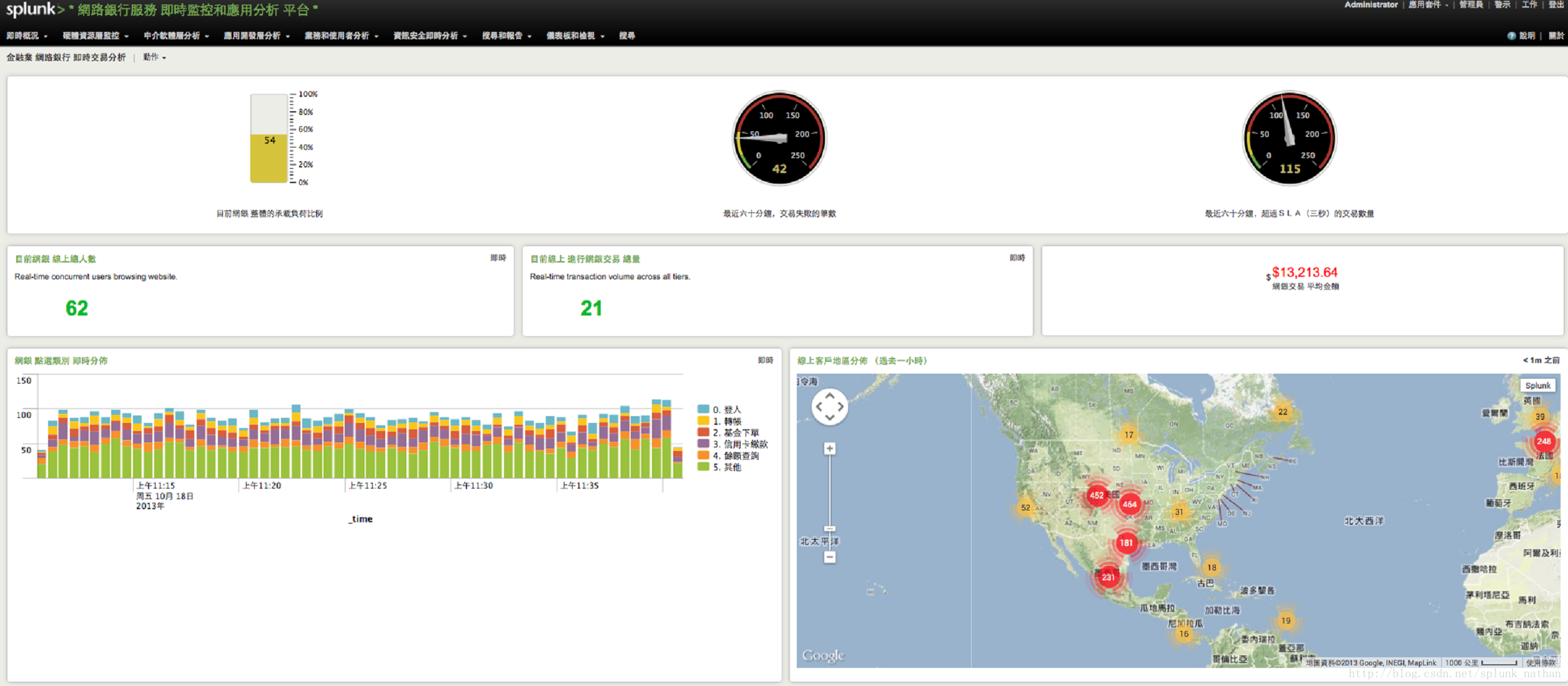Click the 登出 logout link
Screen dimensions: 1568x686
1556,4
